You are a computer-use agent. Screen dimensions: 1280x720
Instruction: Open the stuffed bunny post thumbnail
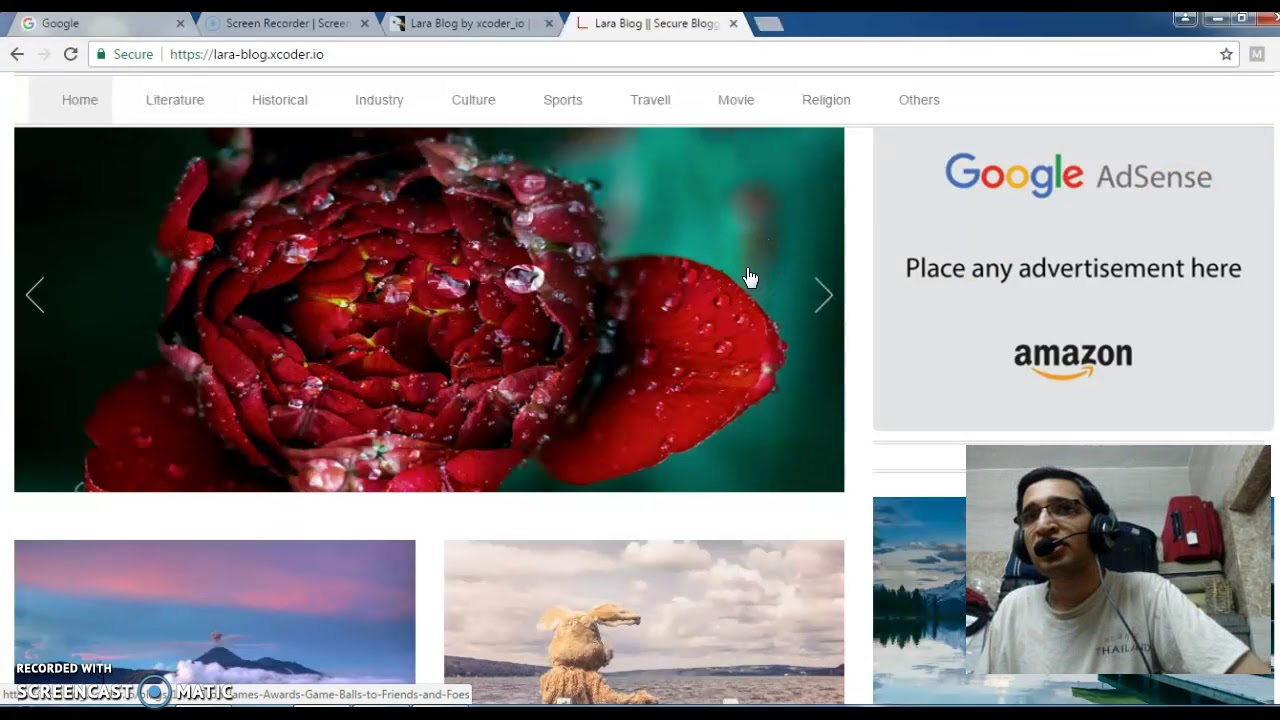click(x=644, y=620)
